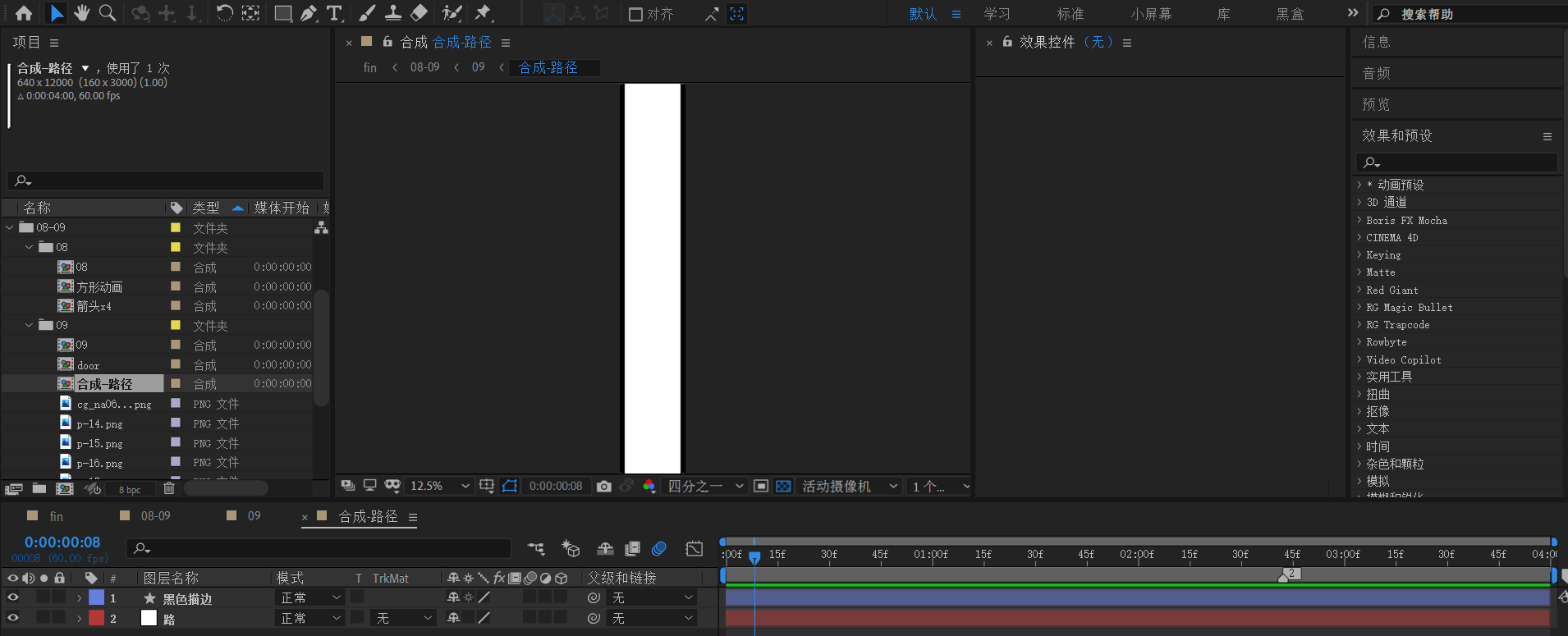Click the 8 bpc color depth button

(130, 489)
